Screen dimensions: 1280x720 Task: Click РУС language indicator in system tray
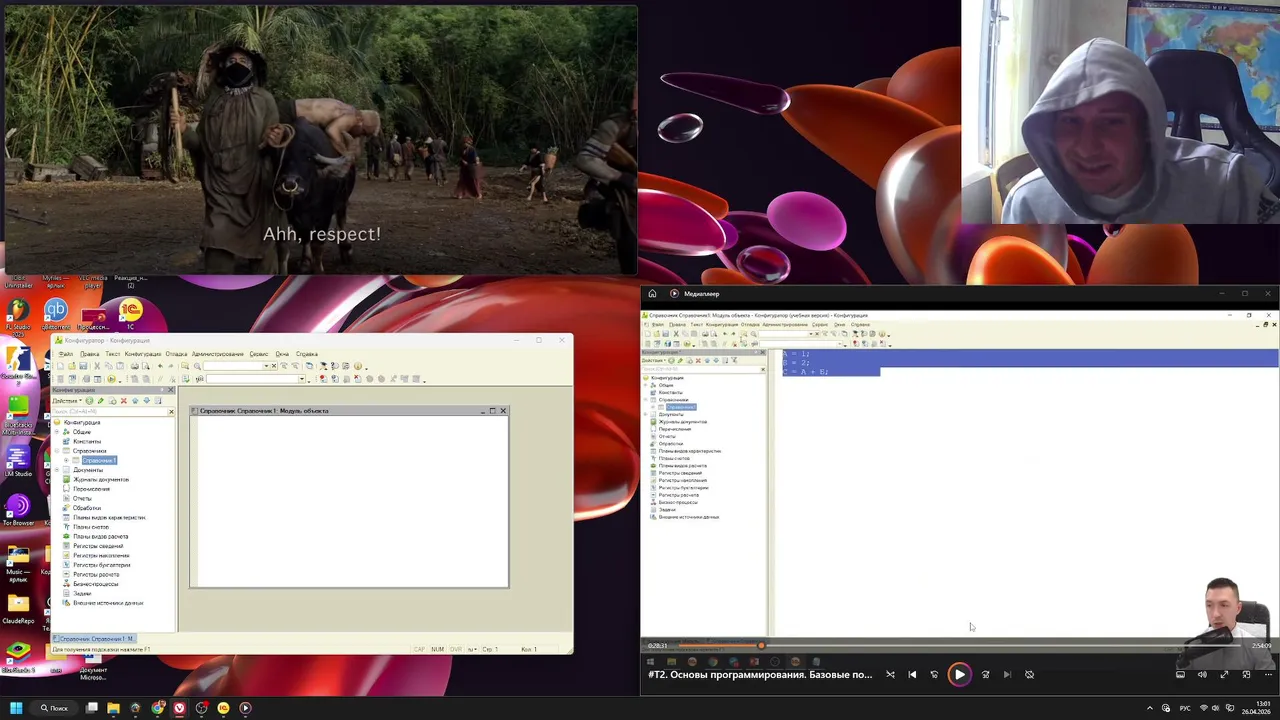[1186, 708]
